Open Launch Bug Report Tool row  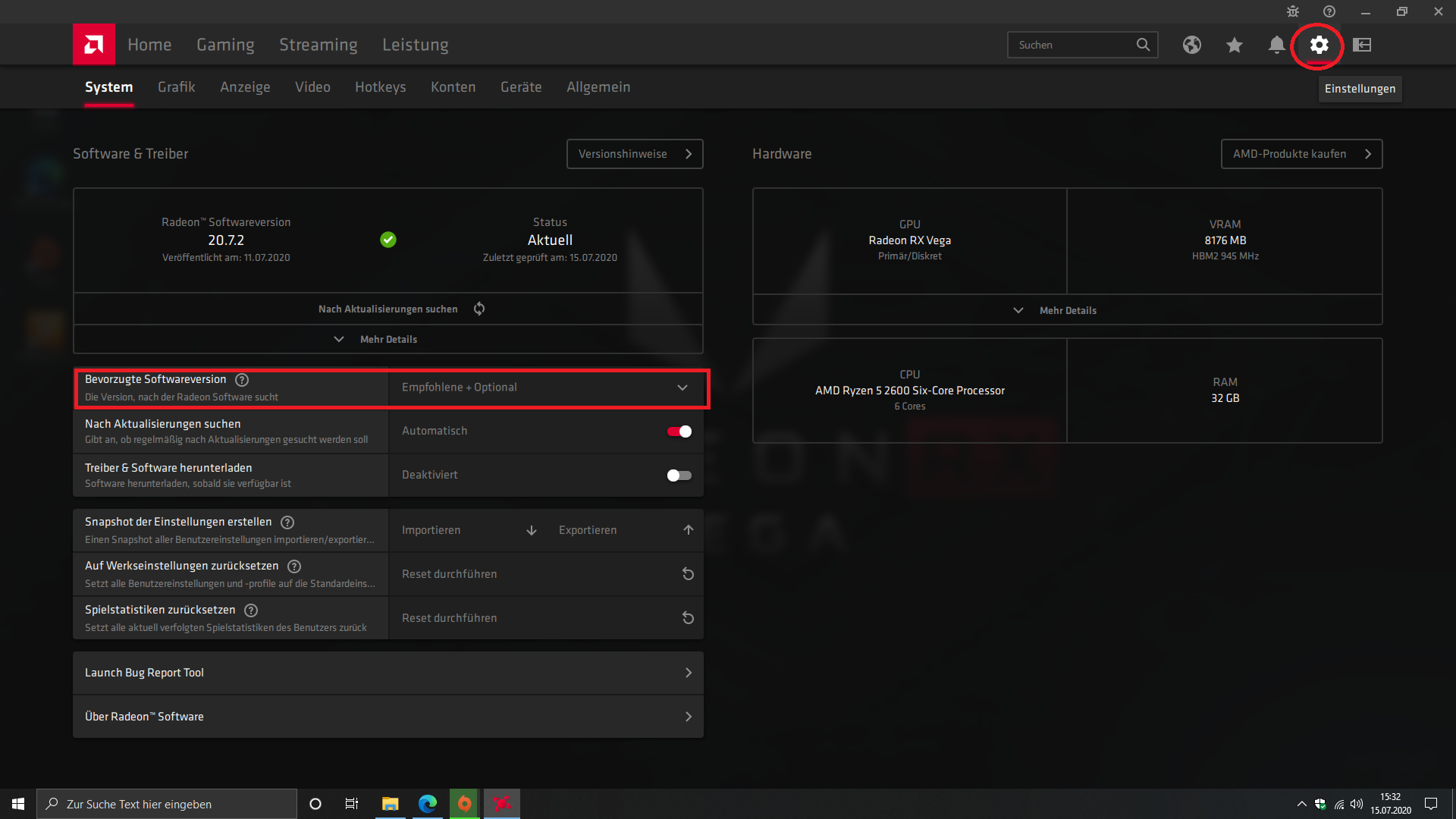[x=388, y=673]
